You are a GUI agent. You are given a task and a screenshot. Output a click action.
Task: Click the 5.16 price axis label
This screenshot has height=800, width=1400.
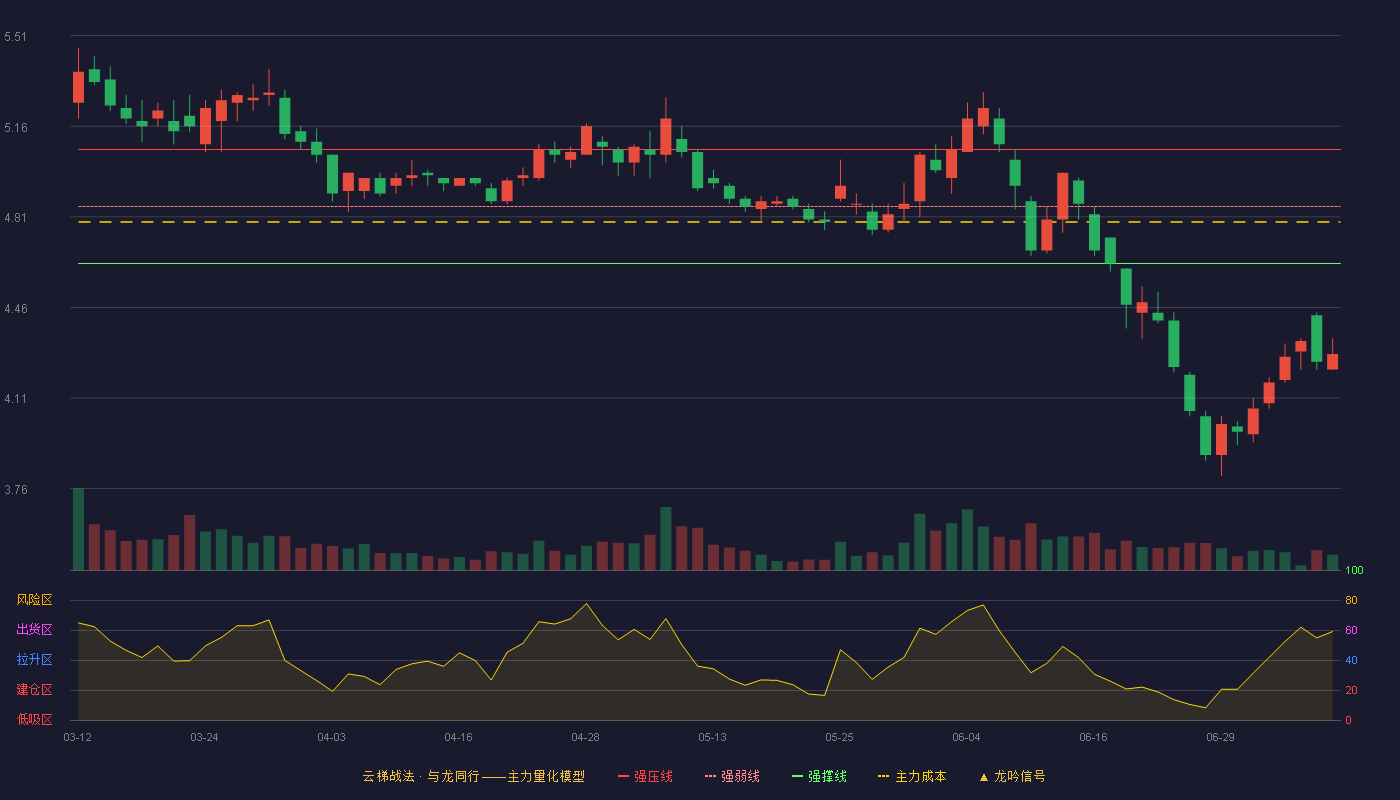tap(16, 128)
